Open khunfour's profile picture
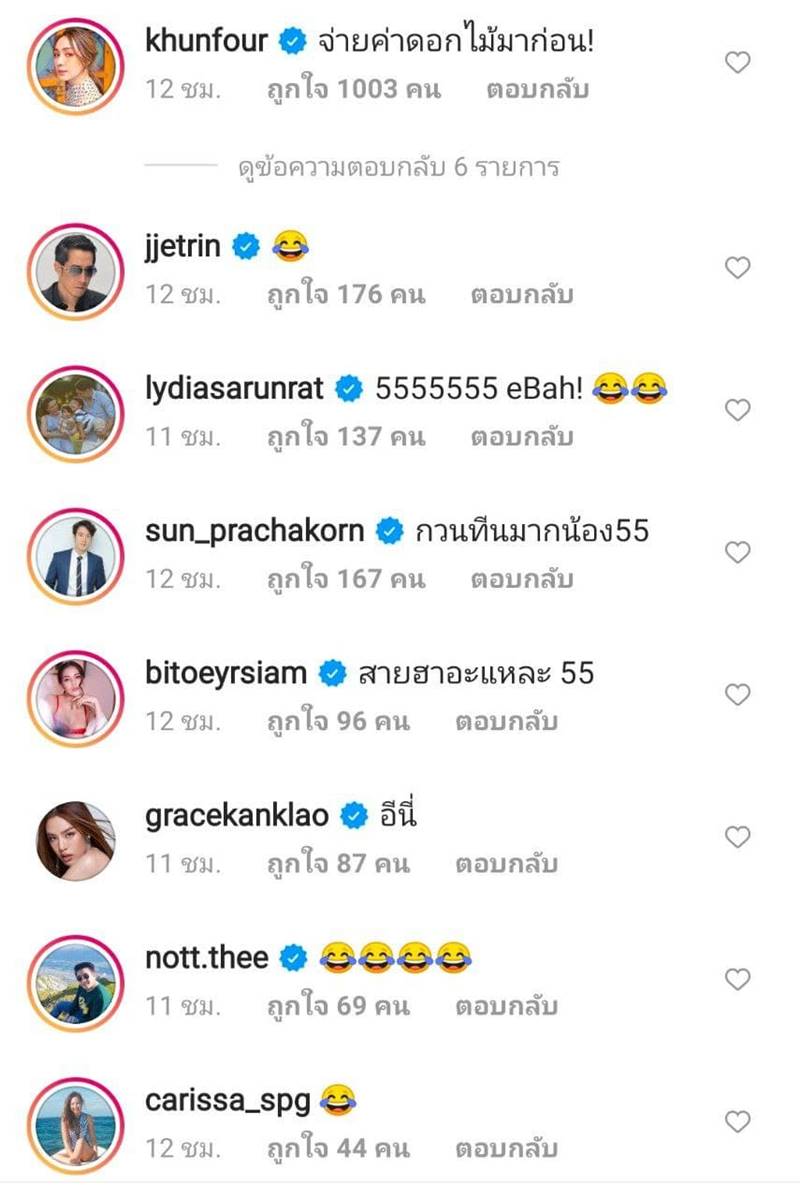This screenshot has width=800, height=1198. point(76,63)
